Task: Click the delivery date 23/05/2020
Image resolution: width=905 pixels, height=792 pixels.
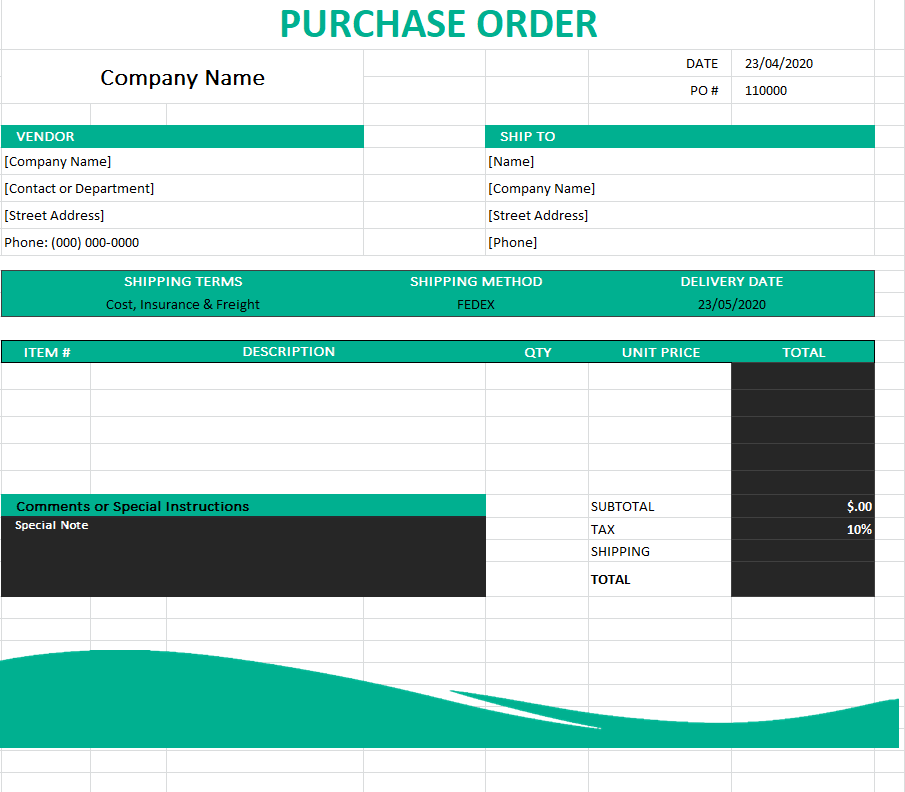Action: (x=732, y=304)
